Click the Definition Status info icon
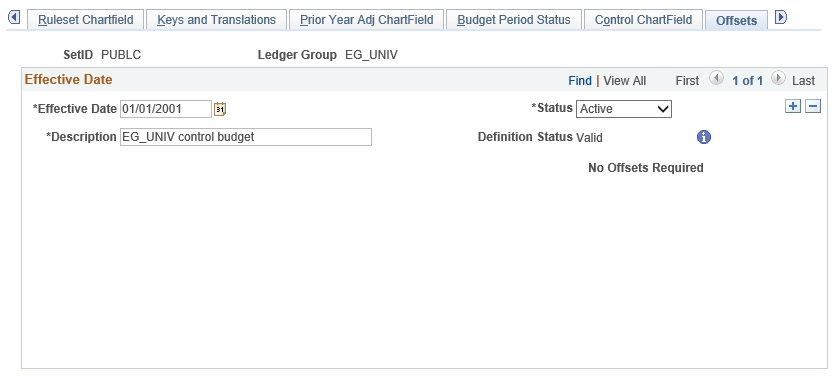Viewport: 838px width, 376px height. point(704,137)
